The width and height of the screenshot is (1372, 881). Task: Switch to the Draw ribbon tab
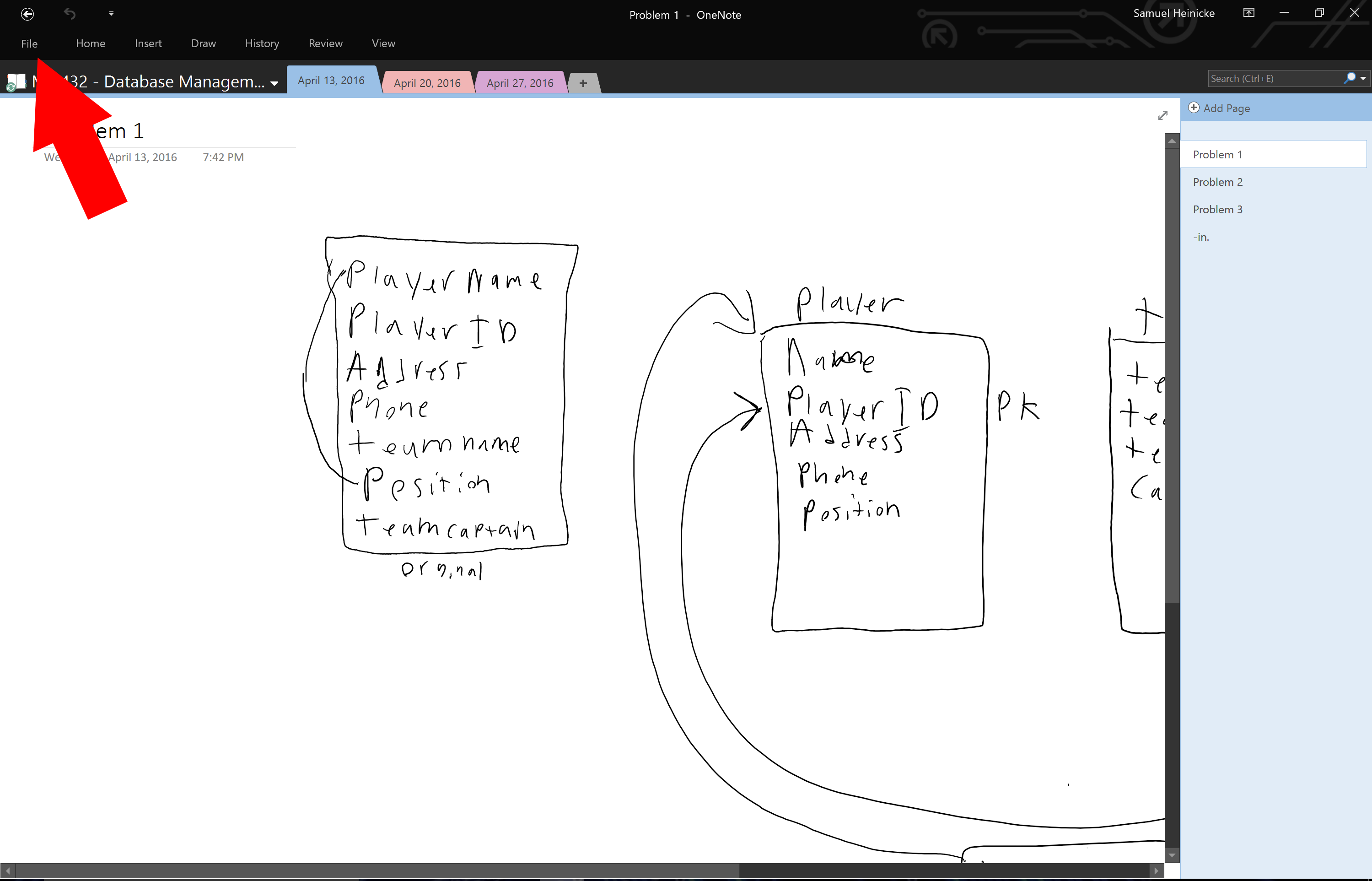pyautogui.click(x=203, y=43)
